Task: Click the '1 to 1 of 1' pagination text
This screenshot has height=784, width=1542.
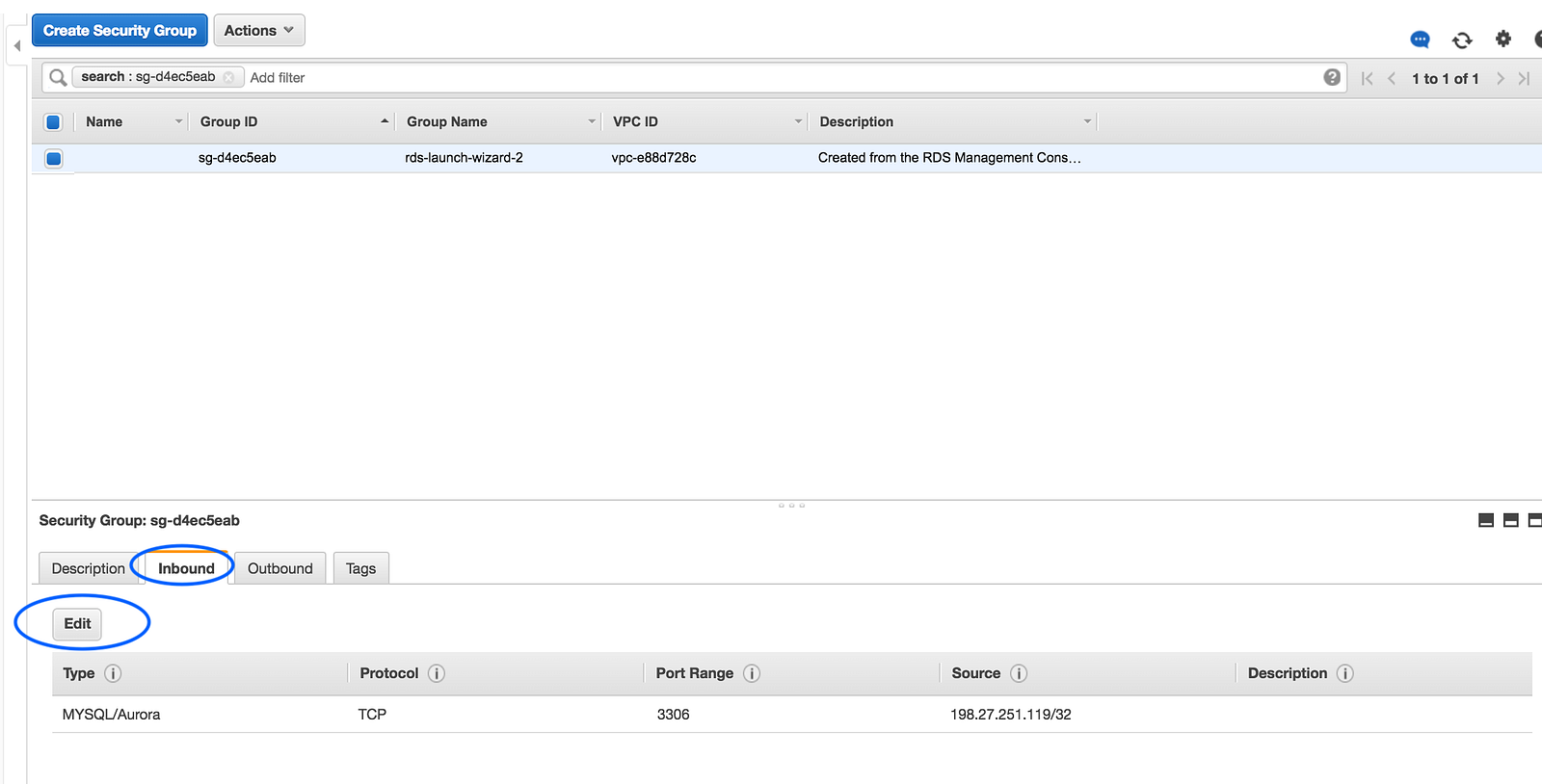Action: [1445, 79]
